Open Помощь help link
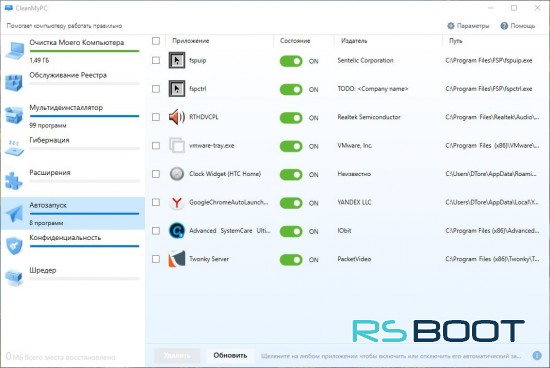 pyautogui.click(x=518, y=26)
